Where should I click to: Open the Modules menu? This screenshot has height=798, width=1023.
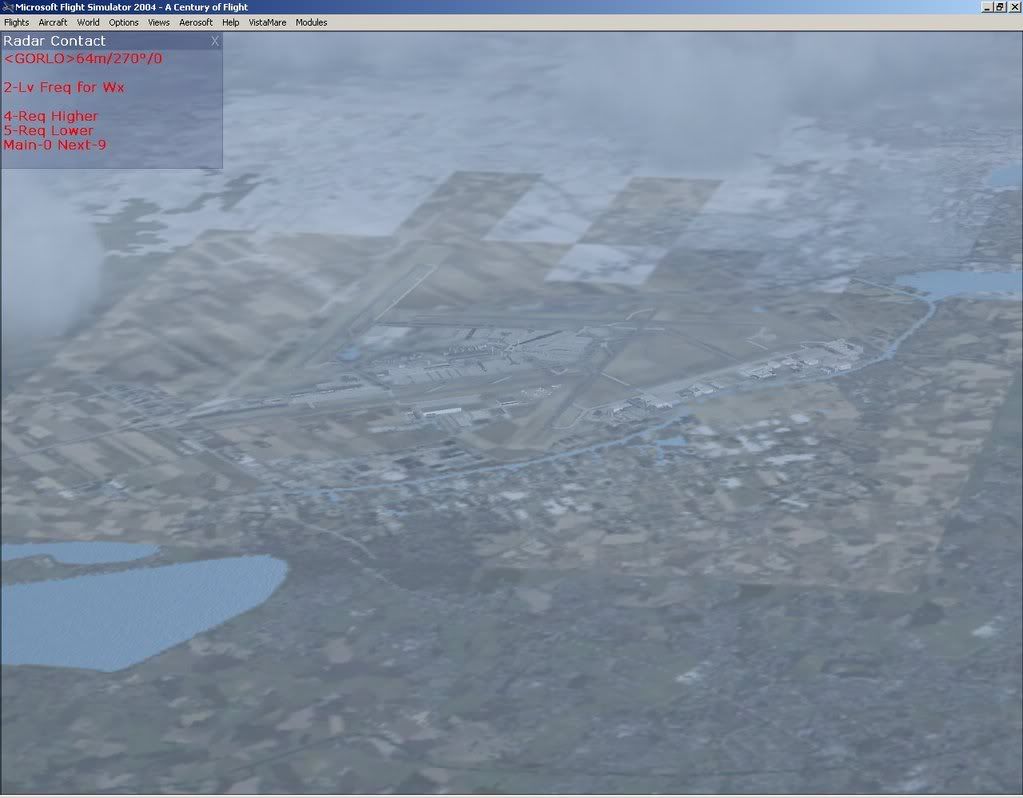[x=311, y=22]
